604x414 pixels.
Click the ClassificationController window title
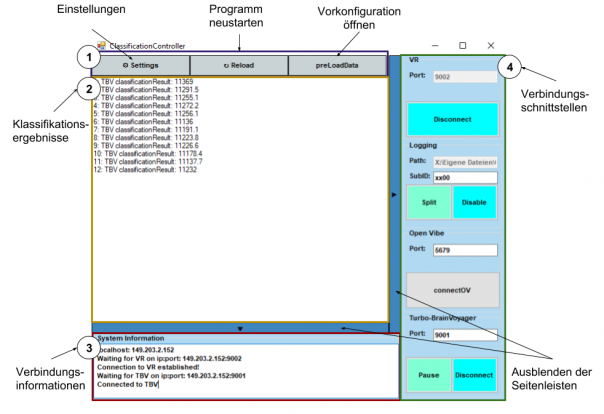click(x=148, y=46)
